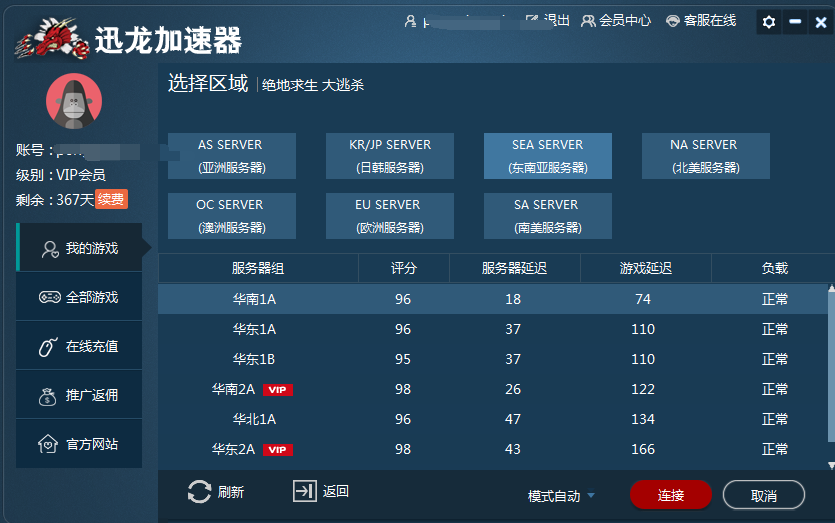Sort by 游戏延迟 column header
The height and width of the screenshot is (523, 835).
[645, 268]
